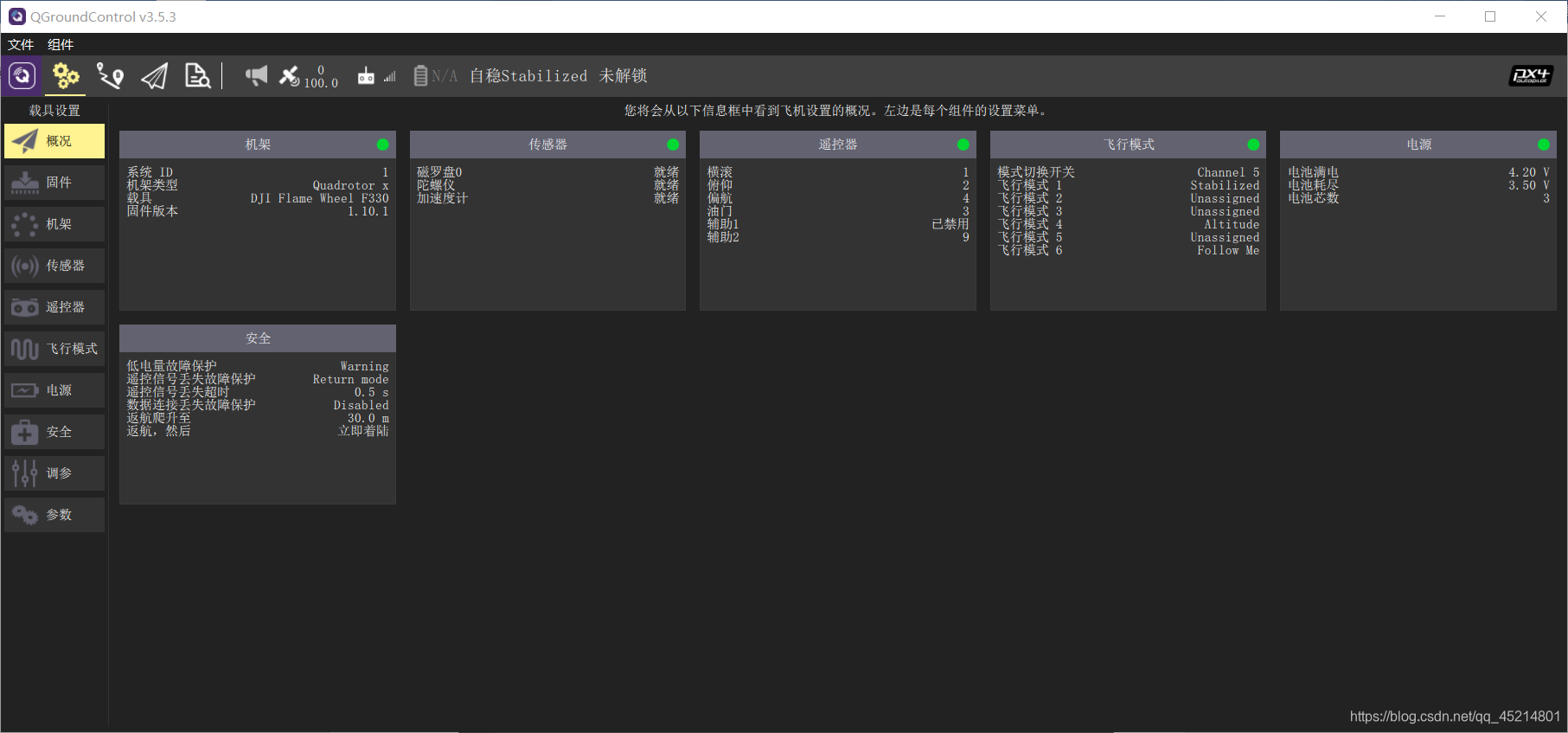Click battery full voltage 4.20 V value
This screenshot has height=733, width=1568.
(x=1529, y=172)
